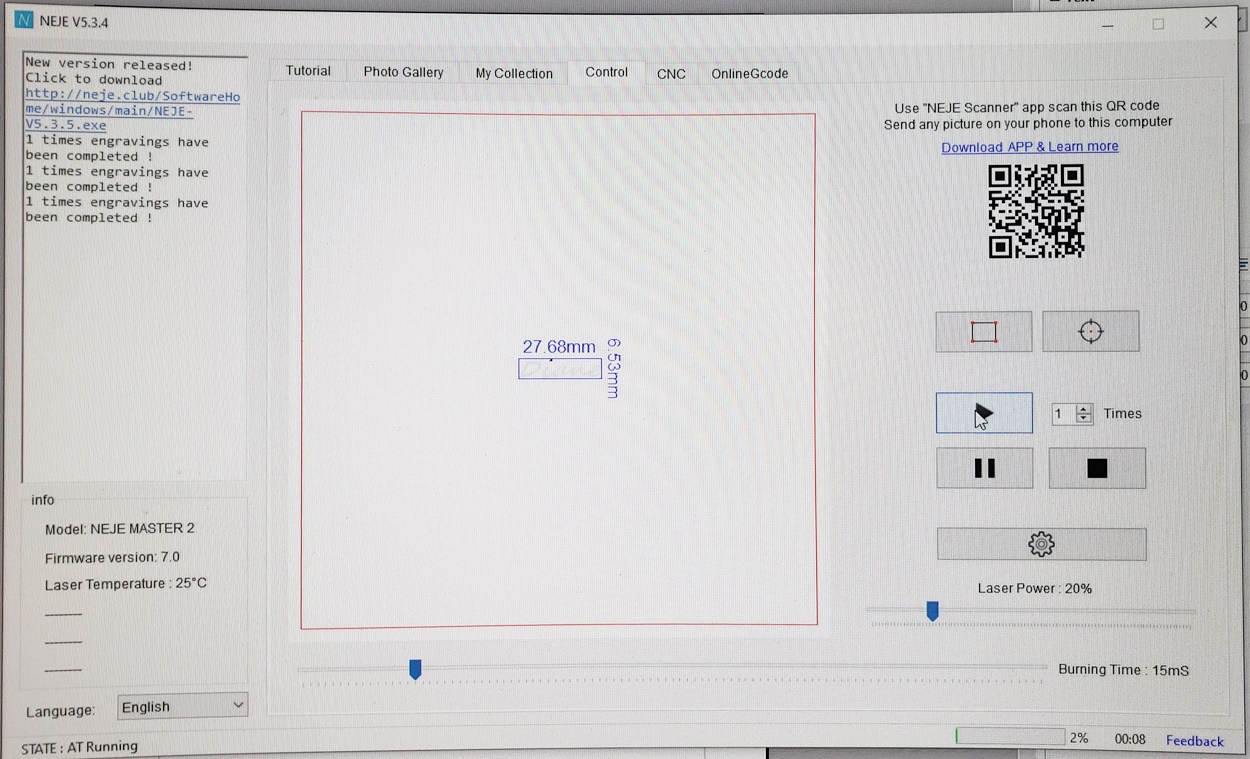
Task: Open settings with the gear button
Action: click(1041, 544)
